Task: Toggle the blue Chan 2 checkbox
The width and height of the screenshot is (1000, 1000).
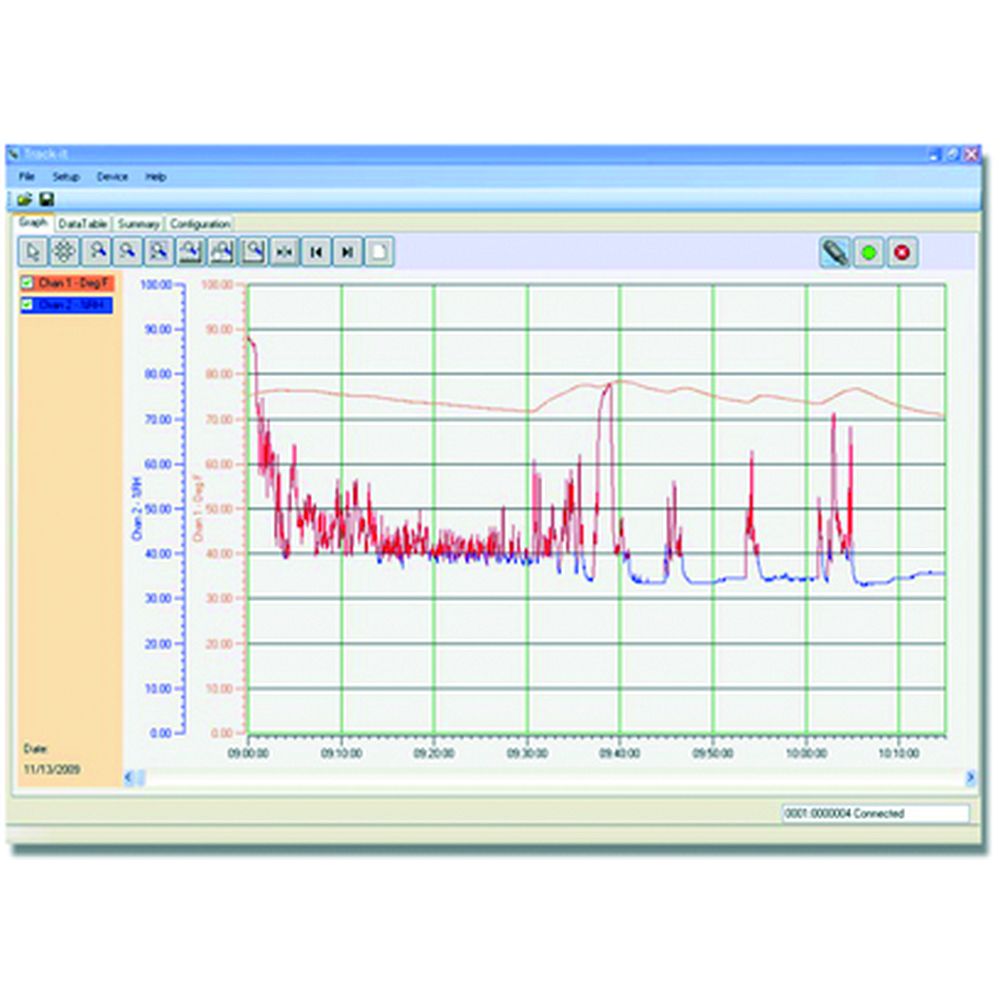Action: [x=27, y=304]
